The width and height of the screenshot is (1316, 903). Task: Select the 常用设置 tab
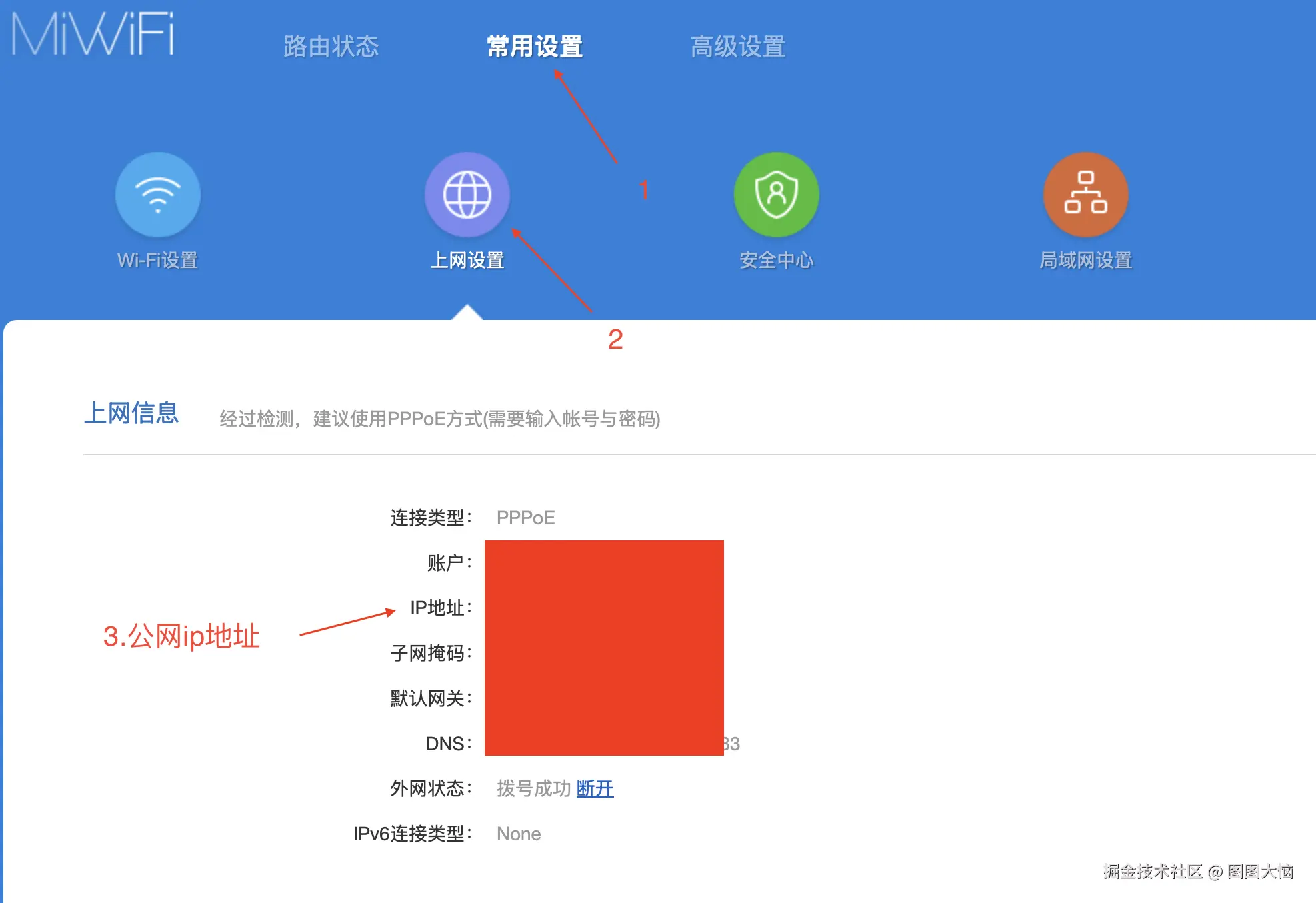(x=533, y=45)
